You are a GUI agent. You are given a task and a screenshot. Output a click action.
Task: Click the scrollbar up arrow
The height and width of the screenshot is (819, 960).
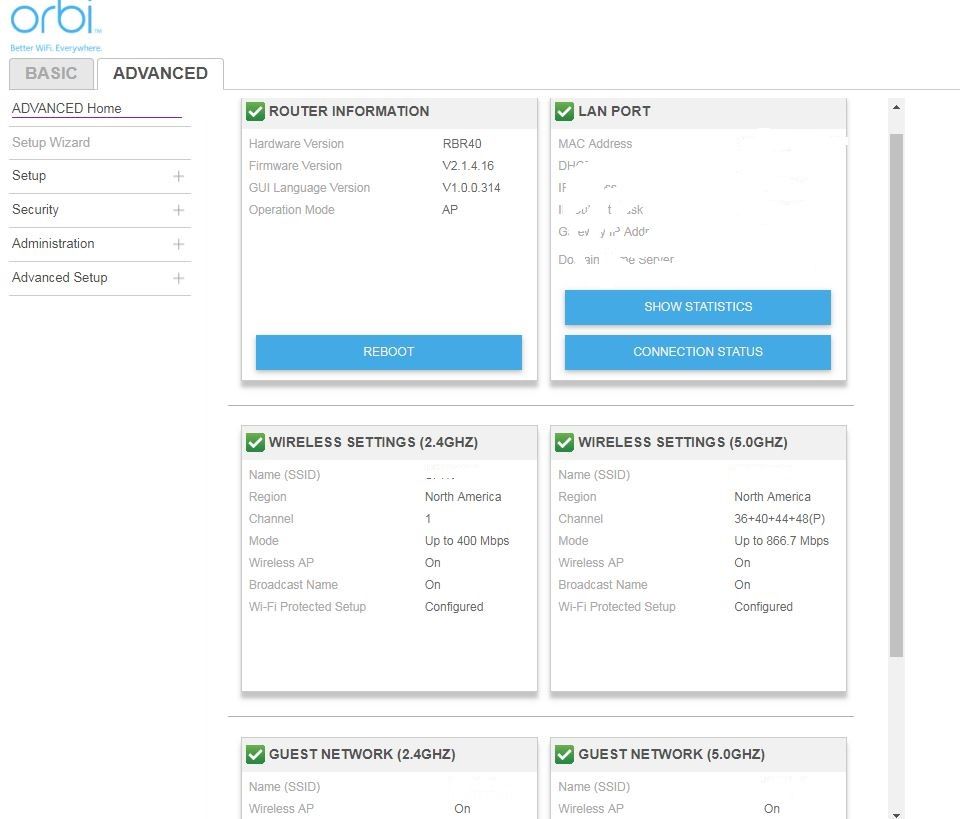coord(896,107)
